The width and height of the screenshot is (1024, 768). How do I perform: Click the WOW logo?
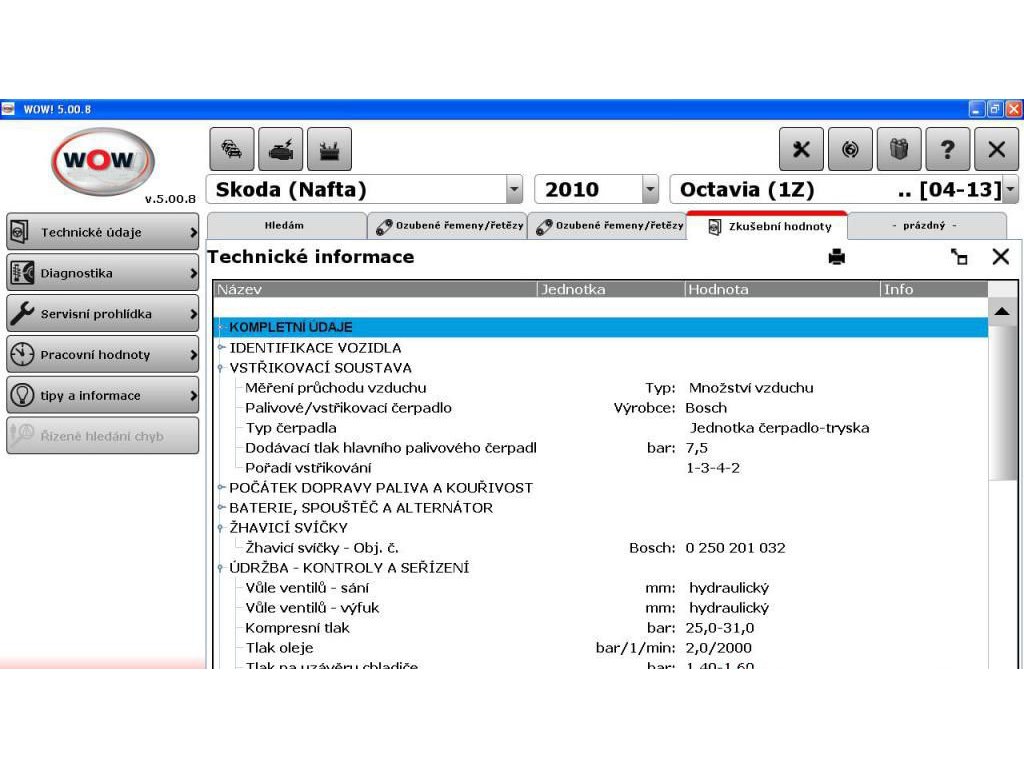pyautogui.click(x=103, y=161)
